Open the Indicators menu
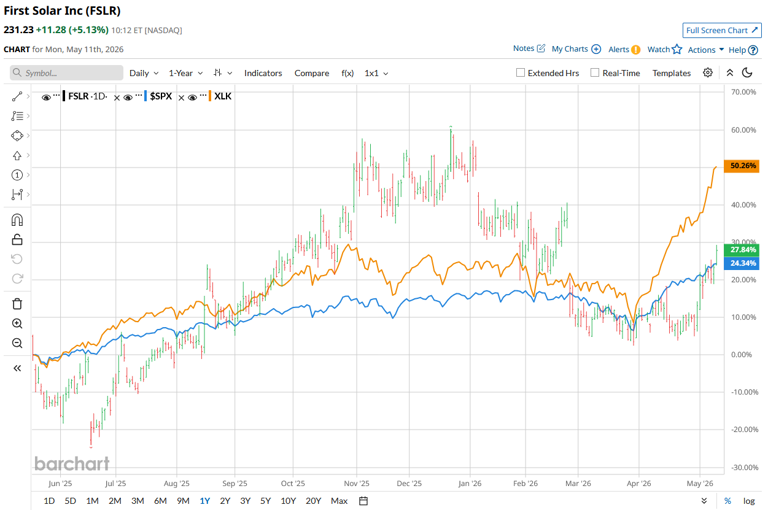This screenshot has width=768, height=510. click(x=263, y=73)
